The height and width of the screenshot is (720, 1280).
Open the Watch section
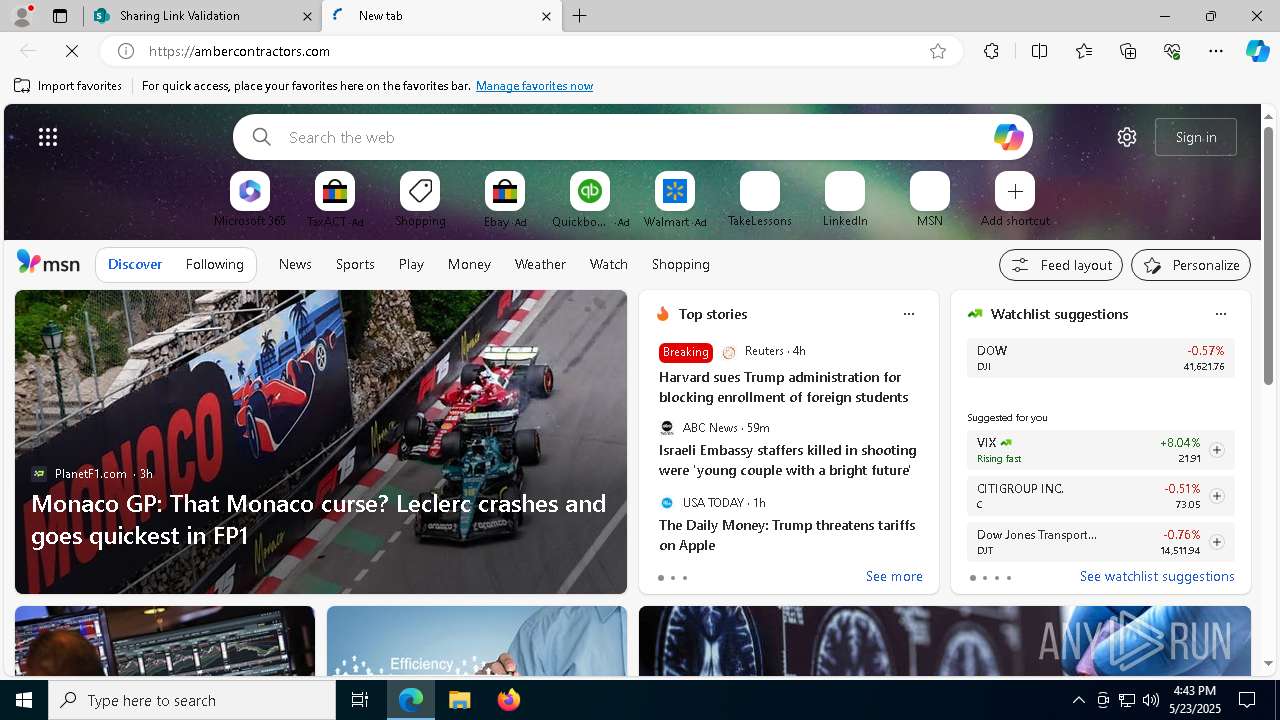click(x=609, y=264)
